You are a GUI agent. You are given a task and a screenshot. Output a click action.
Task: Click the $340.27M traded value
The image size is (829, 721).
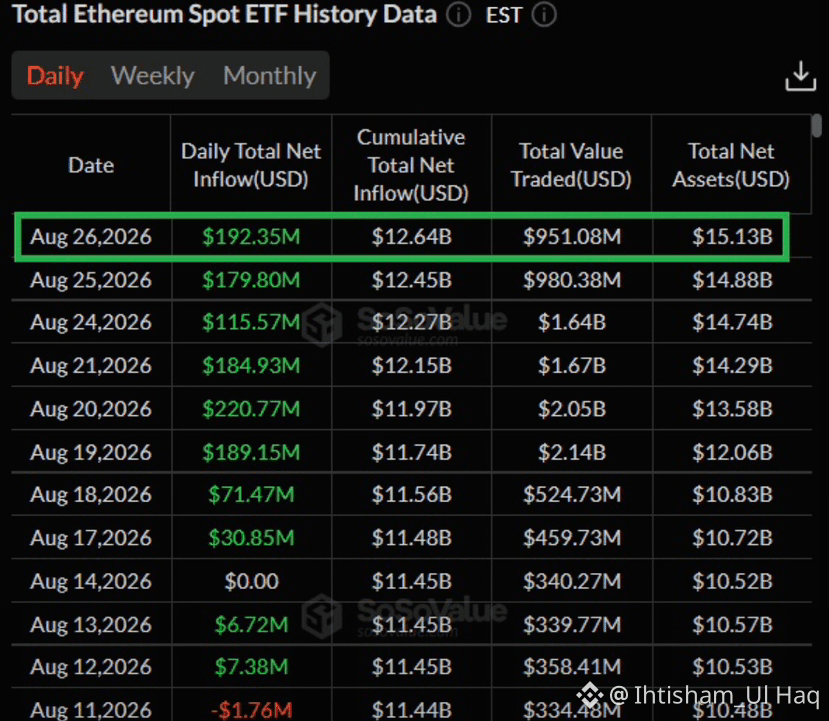tap(572, 581)
